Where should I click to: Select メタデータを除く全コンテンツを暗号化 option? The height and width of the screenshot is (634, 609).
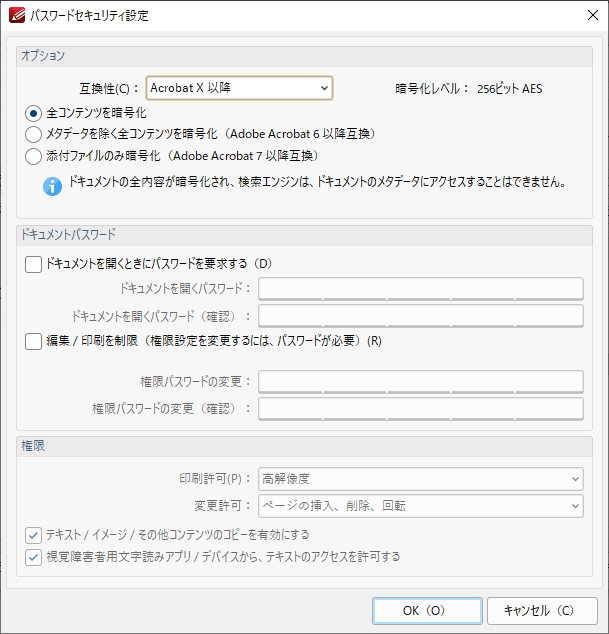(33, 134)
